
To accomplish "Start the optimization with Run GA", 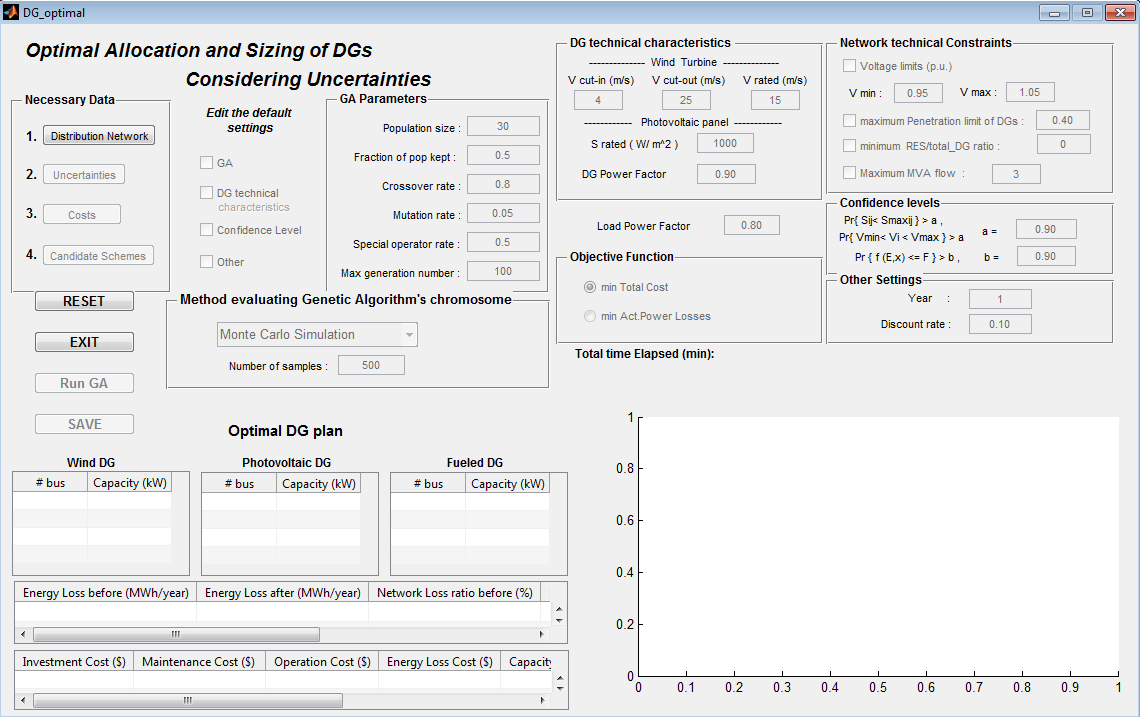I will click(x=84, y=383).
